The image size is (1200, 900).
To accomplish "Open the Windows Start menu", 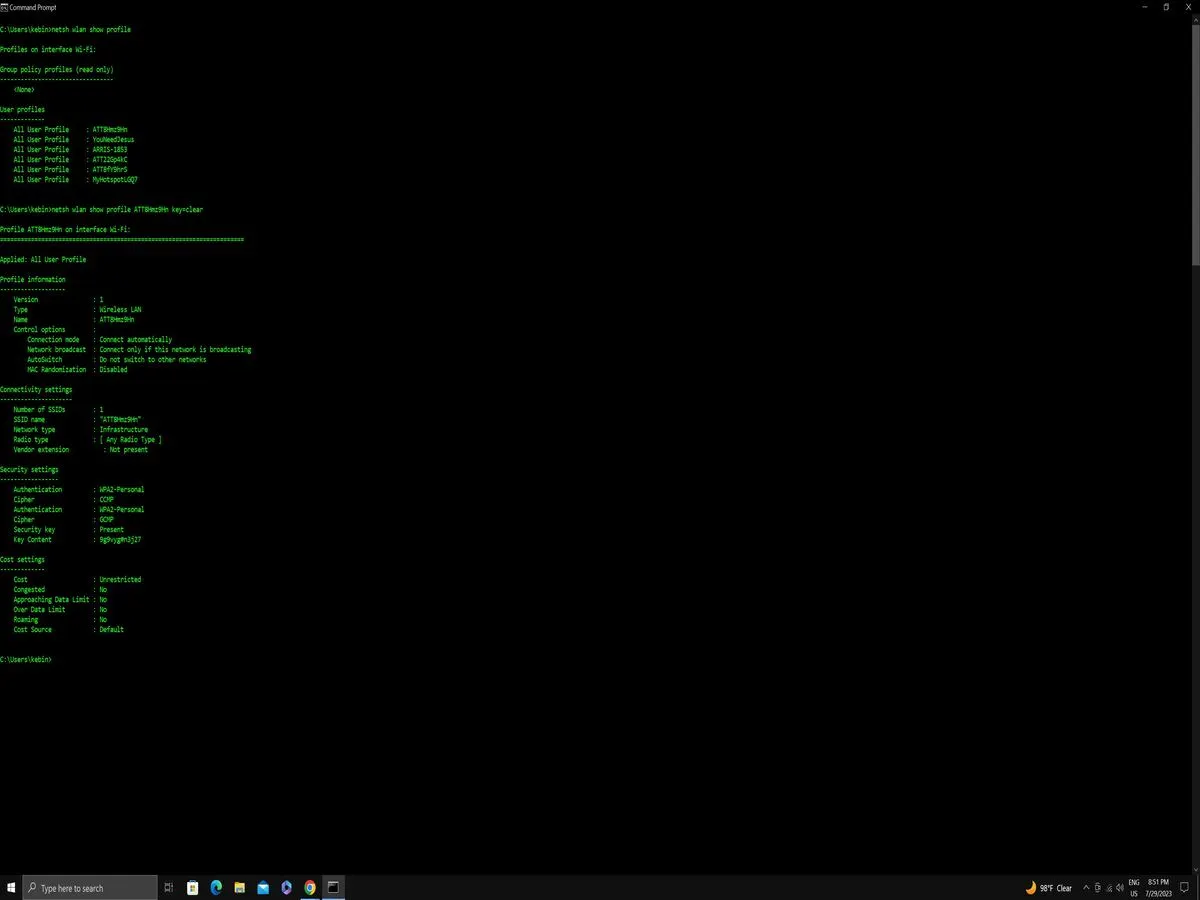I will click(x=11, y=887).
